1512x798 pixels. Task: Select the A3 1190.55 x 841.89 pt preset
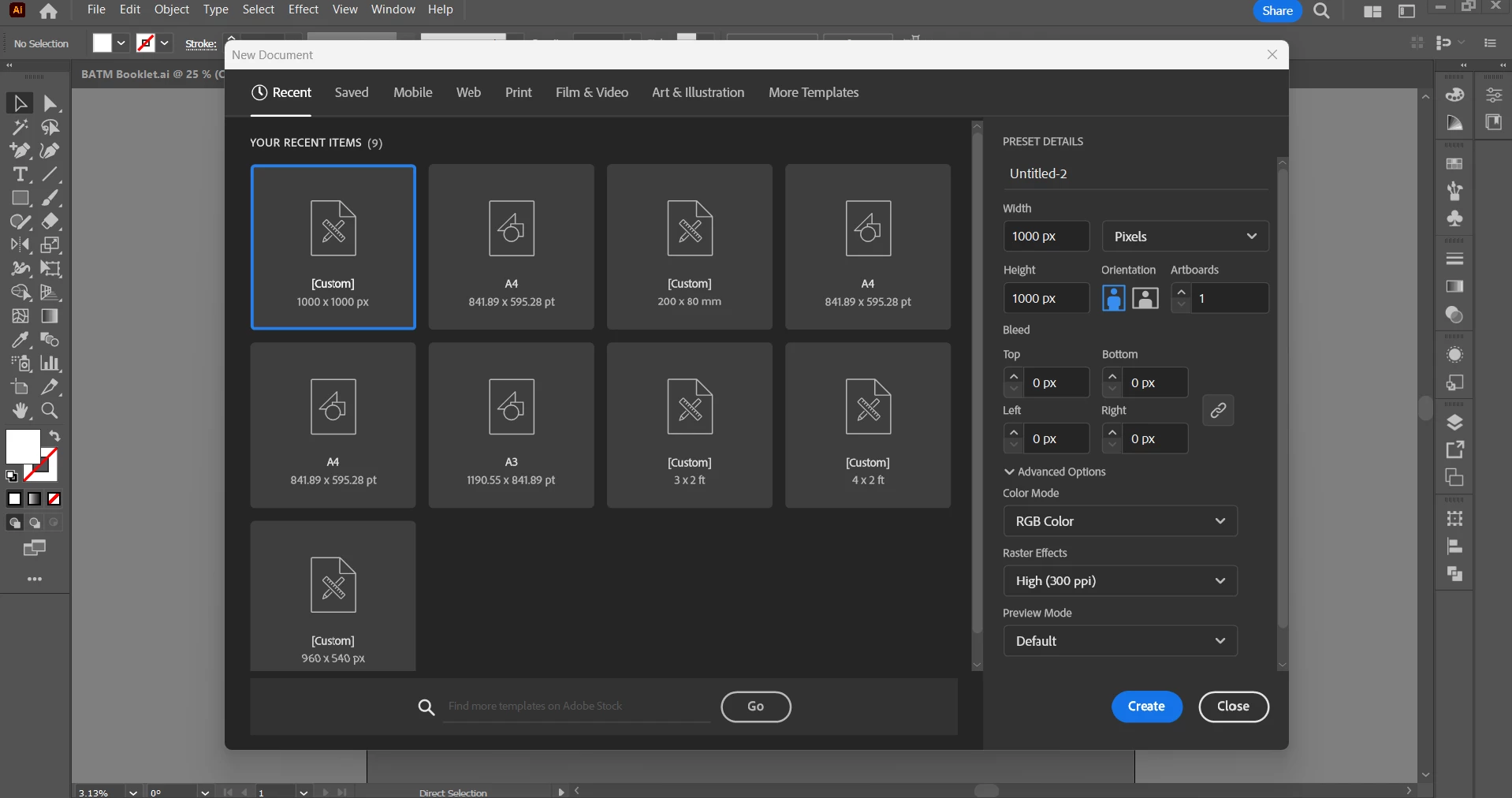(x=512, y=425)
